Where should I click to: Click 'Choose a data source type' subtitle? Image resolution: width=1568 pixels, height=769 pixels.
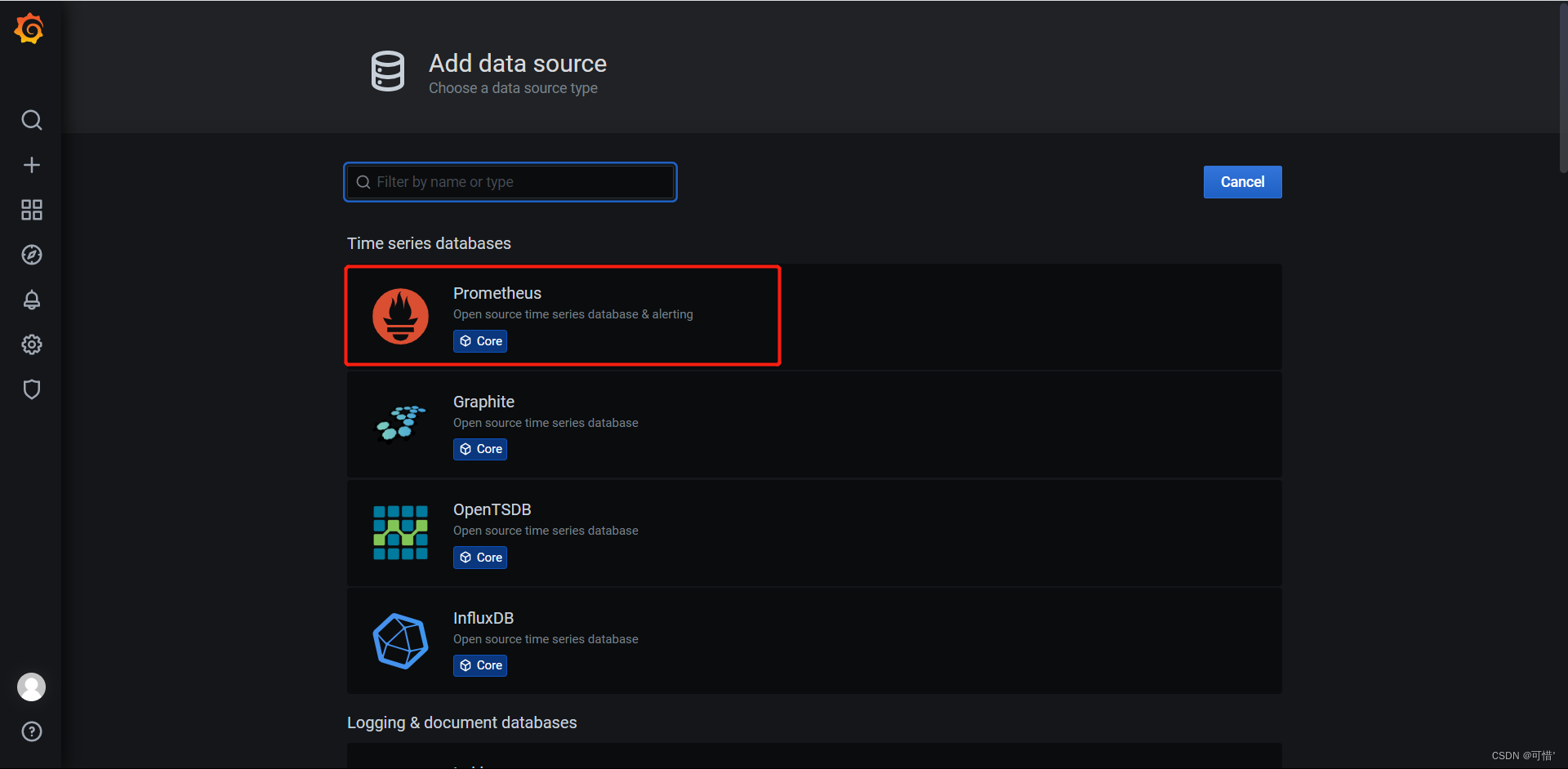pos(513,88)
